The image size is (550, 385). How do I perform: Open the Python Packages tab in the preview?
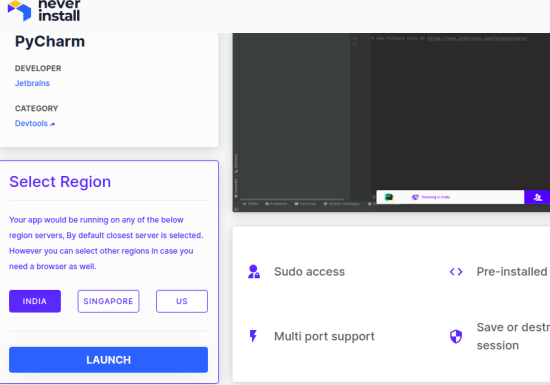click(x=342, y=204)
